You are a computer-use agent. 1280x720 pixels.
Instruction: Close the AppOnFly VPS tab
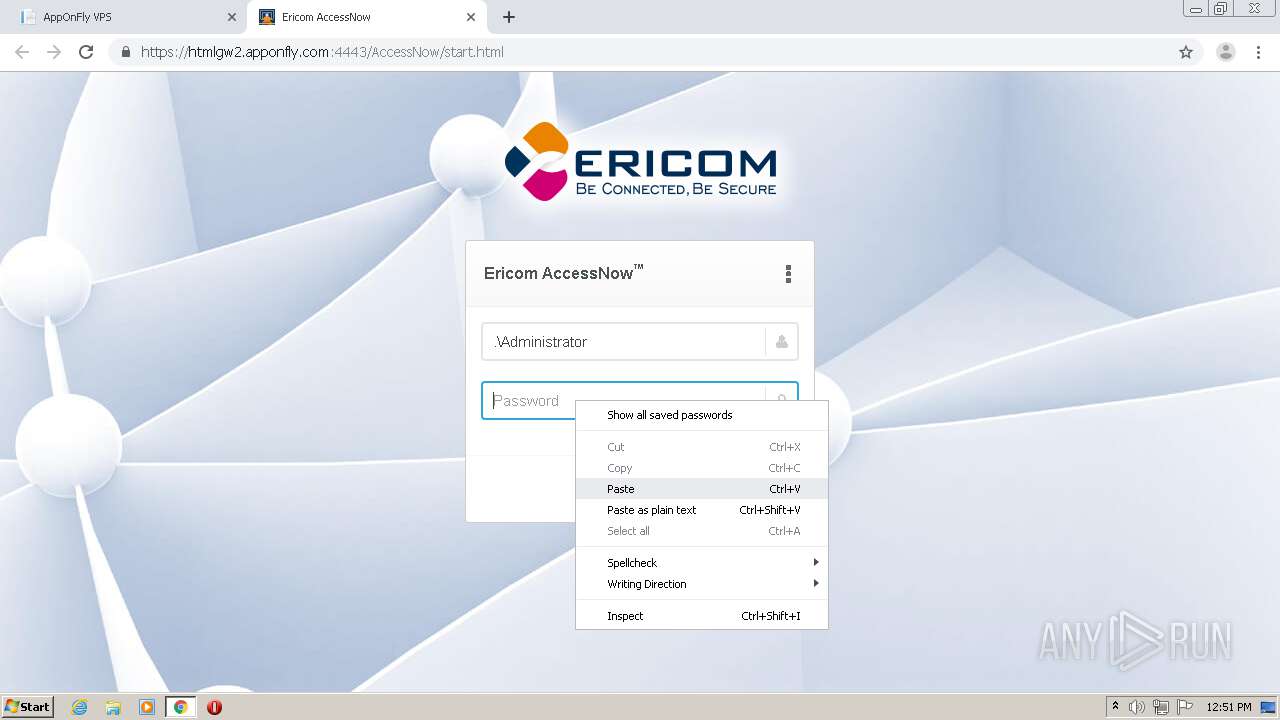[x=232, y=17]
